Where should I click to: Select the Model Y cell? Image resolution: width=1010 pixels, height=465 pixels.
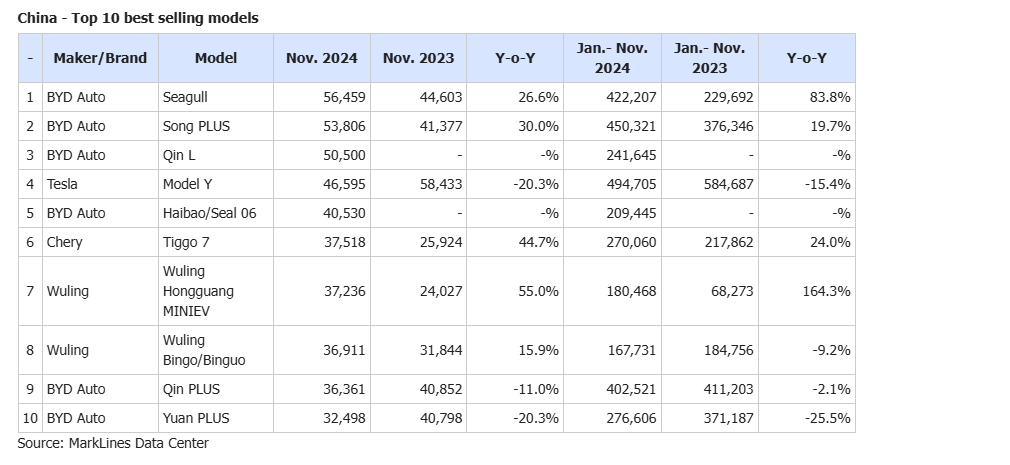tap(188, 184)
